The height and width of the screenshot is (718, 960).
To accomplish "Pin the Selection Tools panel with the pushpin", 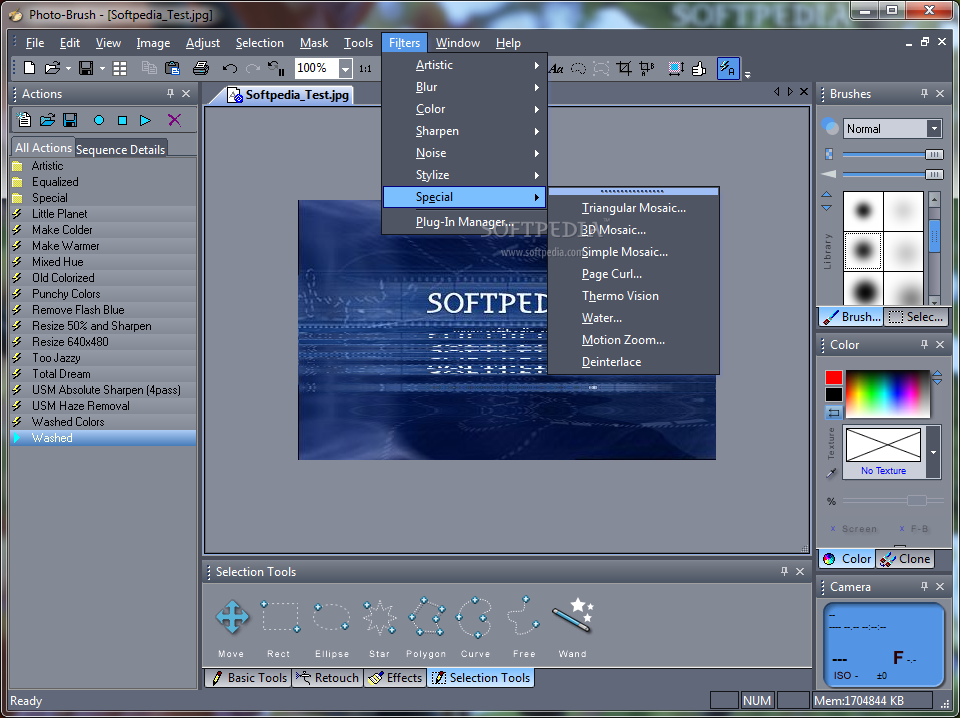I will click(784, 571).
